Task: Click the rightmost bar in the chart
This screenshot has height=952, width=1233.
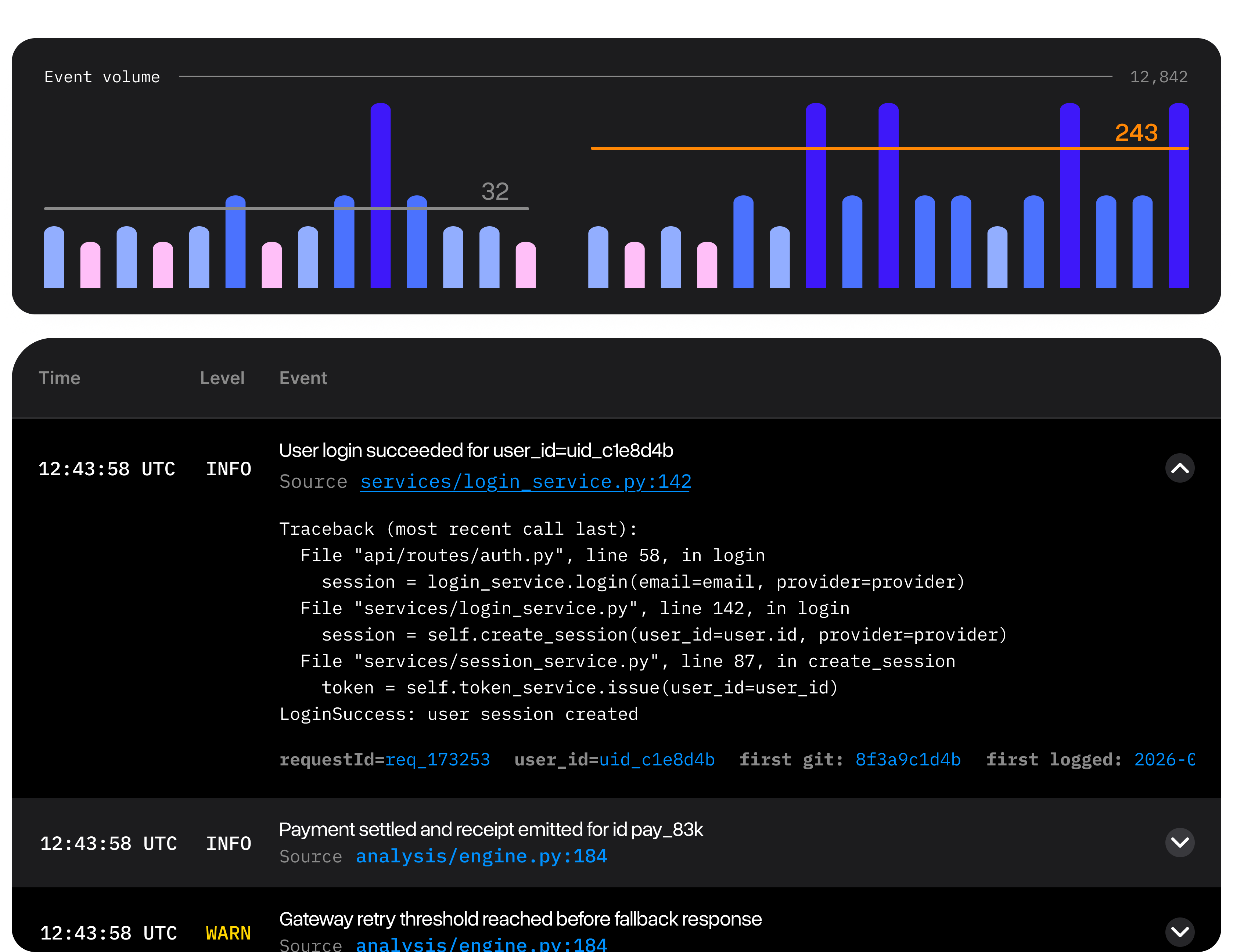Action: click(x=1178, y=195)
